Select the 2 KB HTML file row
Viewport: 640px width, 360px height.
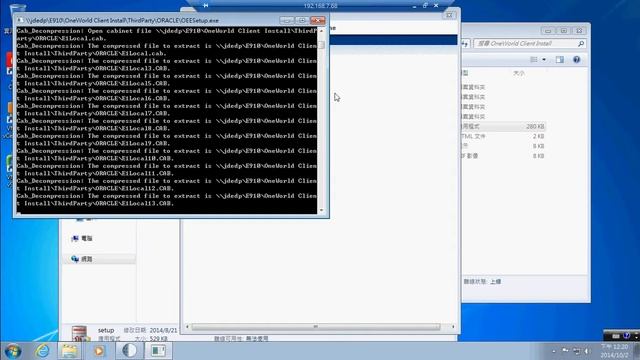pyautogui.click(x=503, y=136)
